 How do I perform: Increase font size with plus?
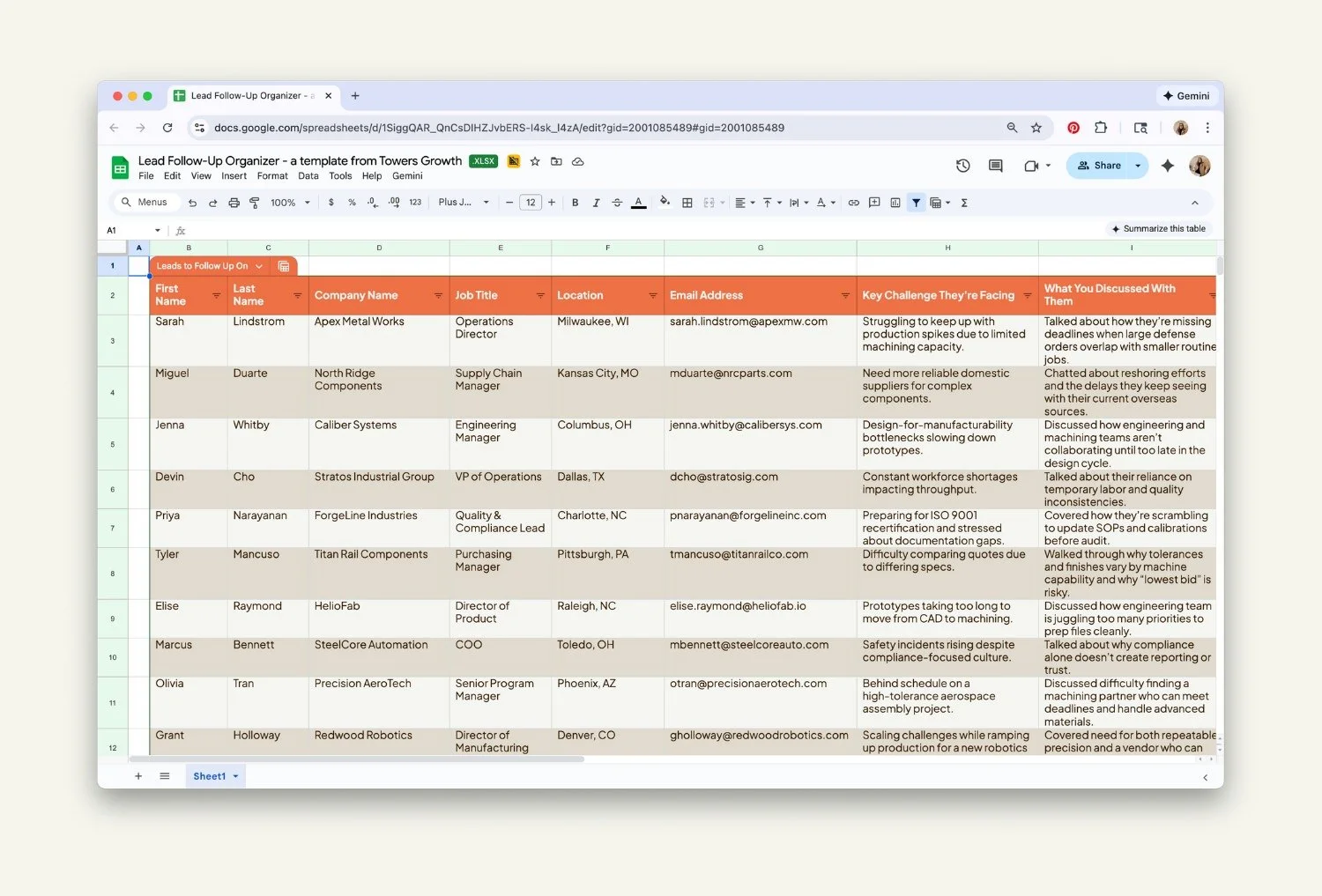coord(552,203)
